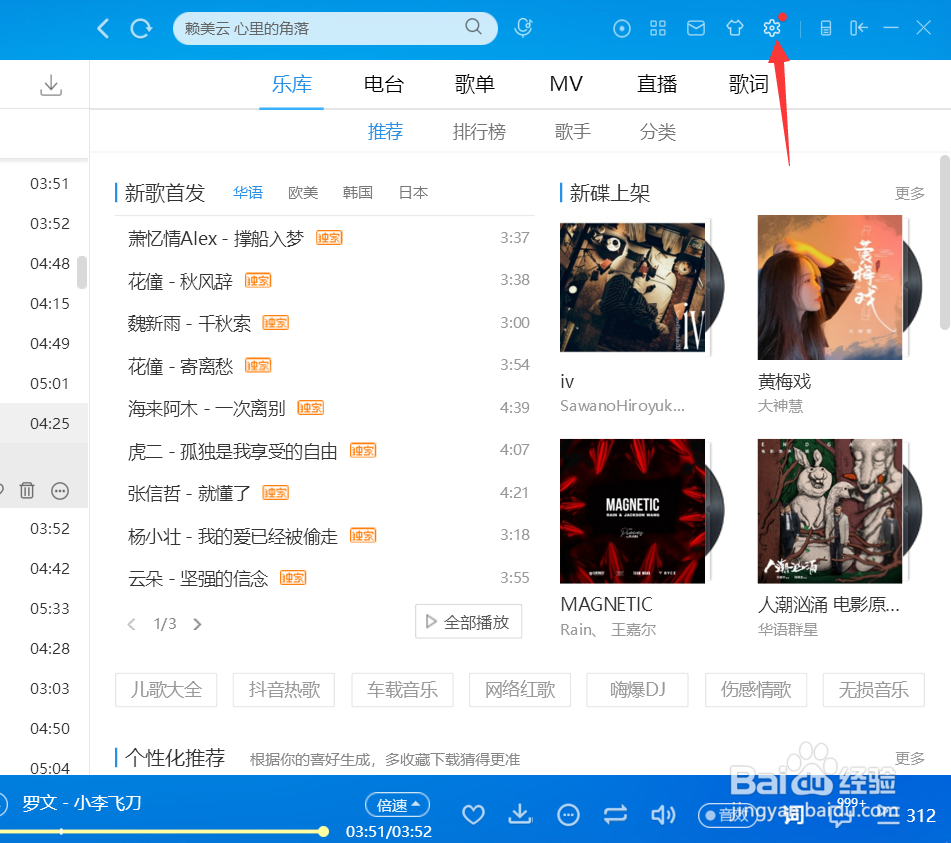Viewport: 951px width, 843px height.
Task: Go to next page of new songs
Action: pyautogui.click(x=197, y=624)
